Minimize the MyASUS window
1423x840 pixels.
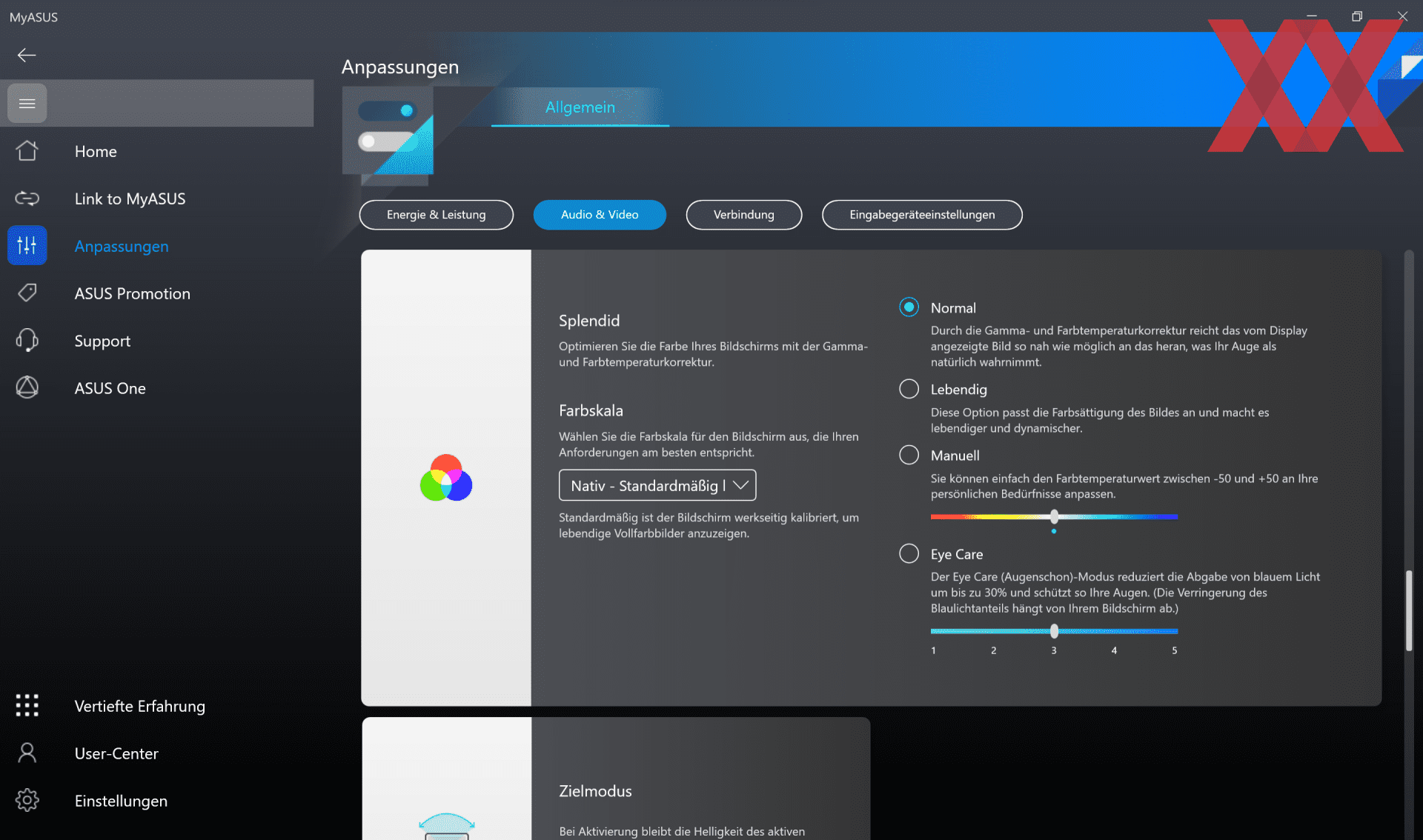[x=1311, y=16]
